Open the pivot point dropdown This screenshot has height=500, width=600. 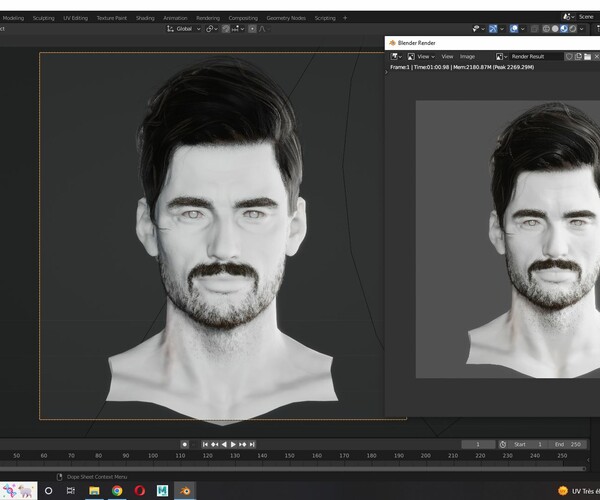(212, 29)
